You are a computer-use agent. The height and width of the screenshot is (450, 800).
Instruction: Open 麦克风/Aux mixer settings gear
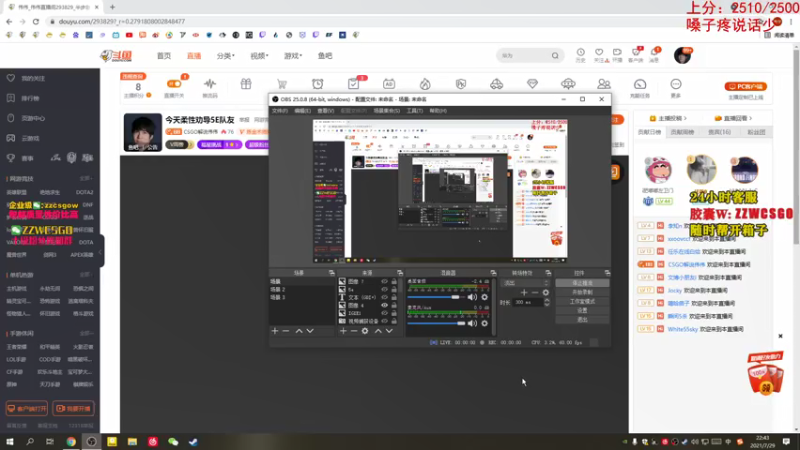(484, 323)
